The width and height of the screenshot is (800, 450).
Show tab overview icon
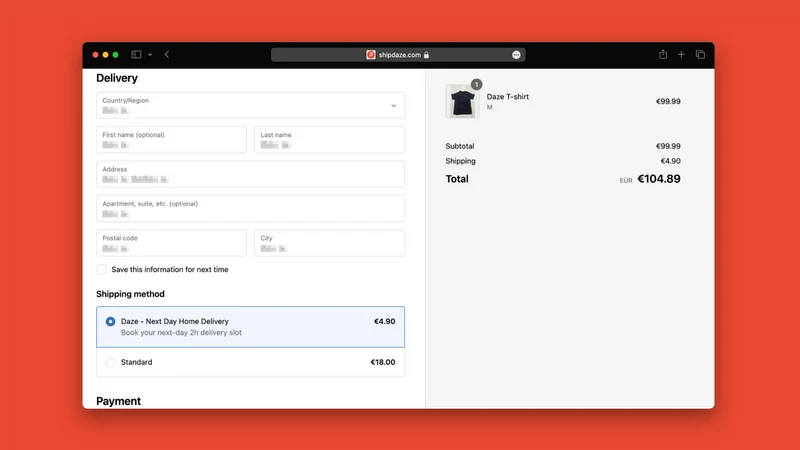point(700,55)
